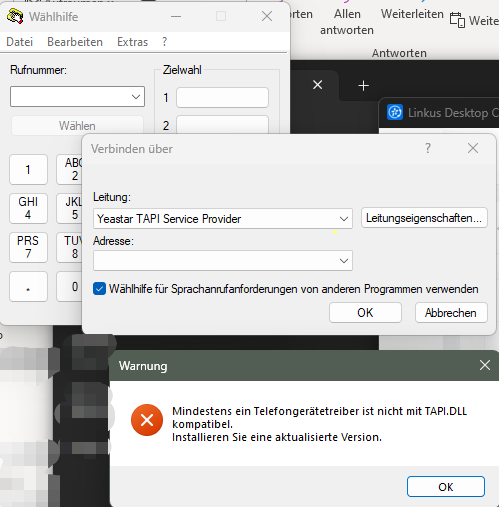Close the Warnung dialog with X

pos(485,365)
